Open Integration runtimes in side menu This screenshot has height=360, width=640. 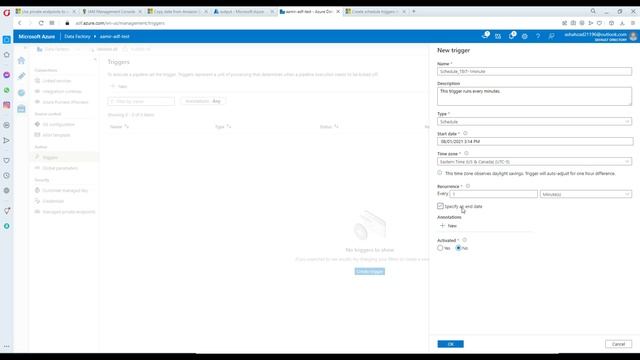62,91
